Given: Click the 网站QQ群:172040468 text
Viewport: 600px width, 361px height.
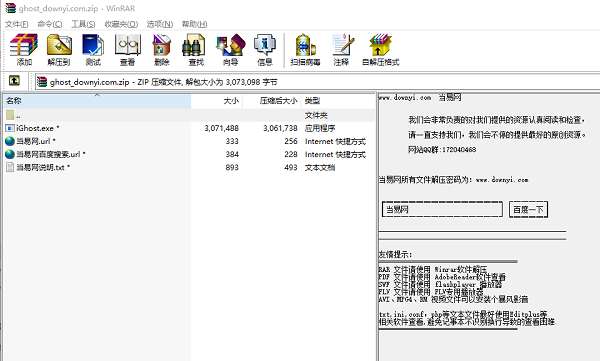Looking at the screenshot, I should tap(442, 150).
